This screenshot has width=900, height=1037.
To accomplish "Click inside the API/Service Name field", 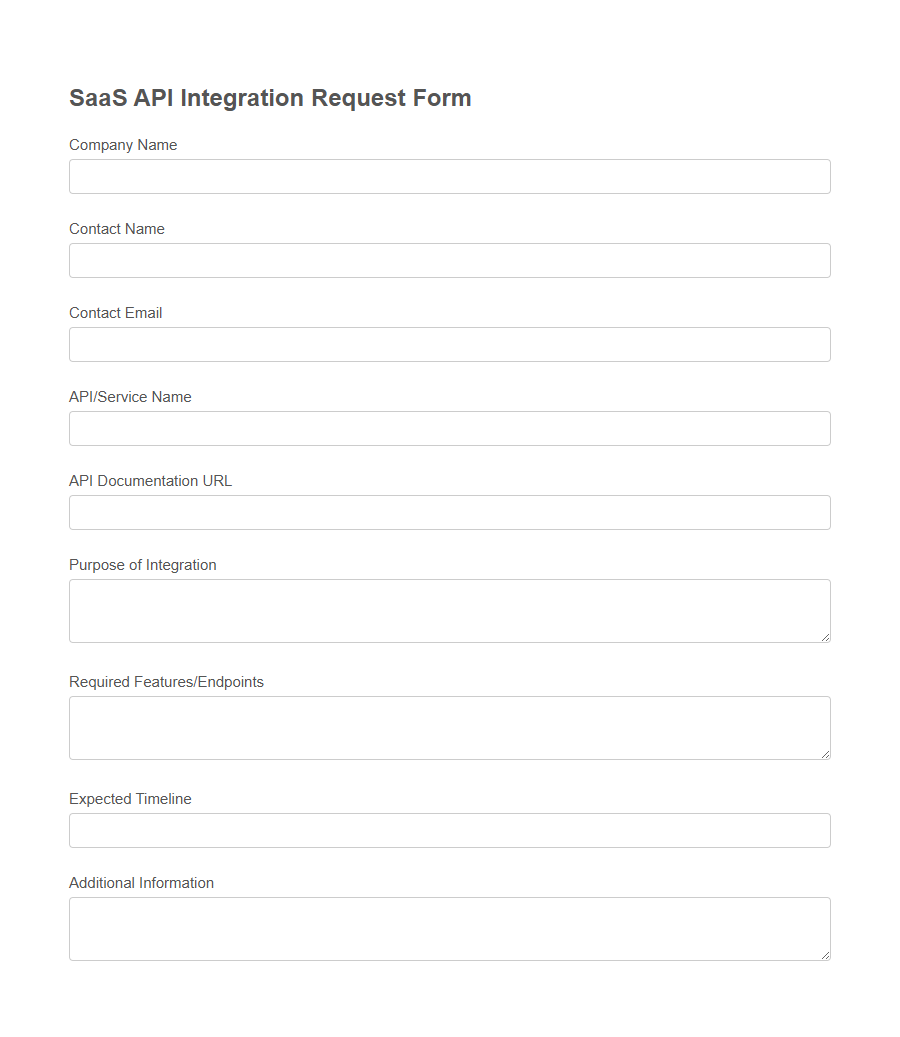I will [x=449, y=428].
